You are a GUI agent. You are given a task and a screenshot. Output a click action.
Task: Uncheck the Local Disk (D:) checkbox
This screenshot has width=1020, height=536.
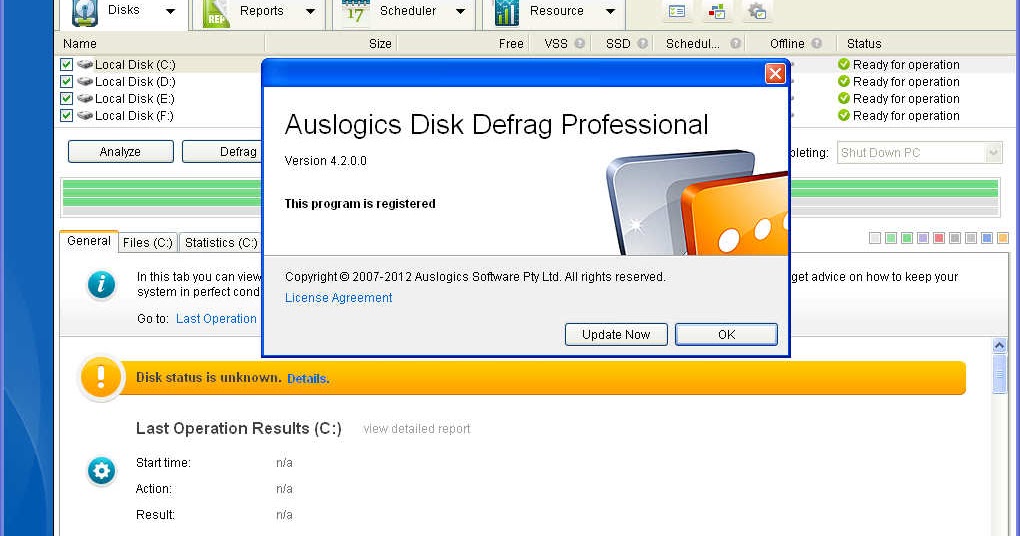[x=66, y=81]
